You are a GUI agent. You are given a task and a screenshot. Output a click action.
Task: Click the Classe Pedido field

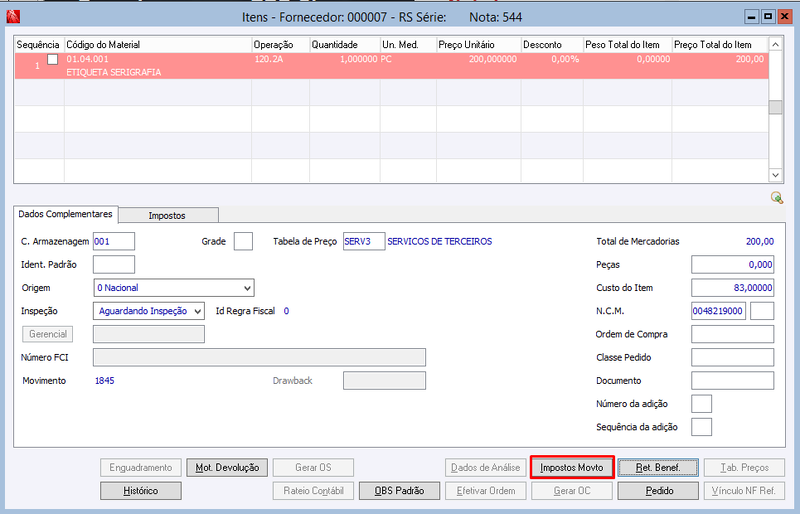(733, 357)
